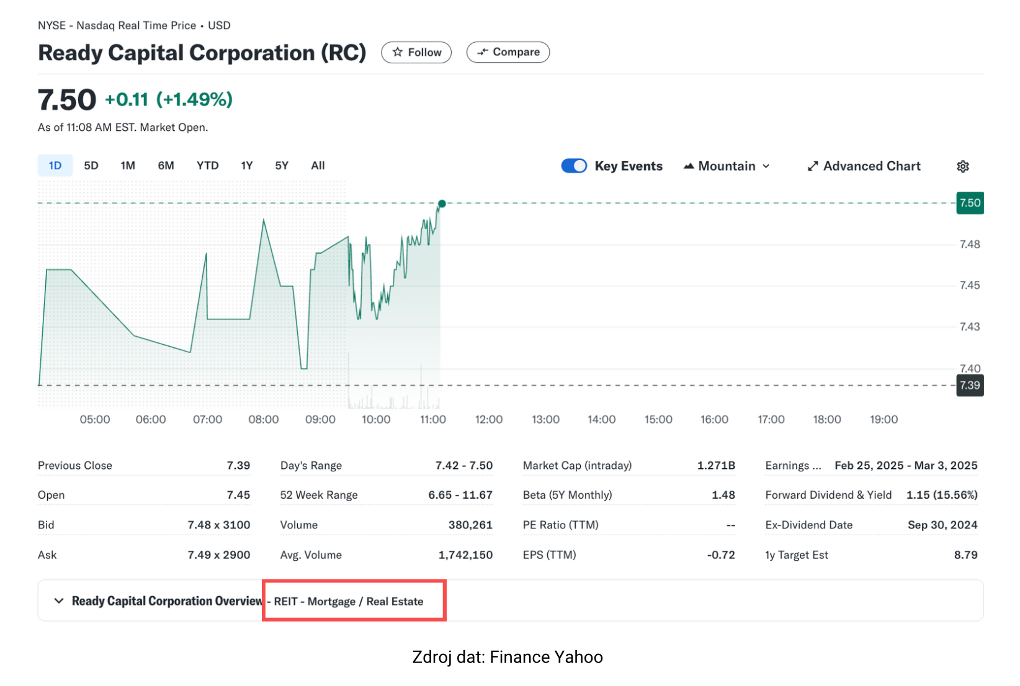Select the 5D range tab
This screenshot has width=1020, height=686.
click(x=91, y=166)
